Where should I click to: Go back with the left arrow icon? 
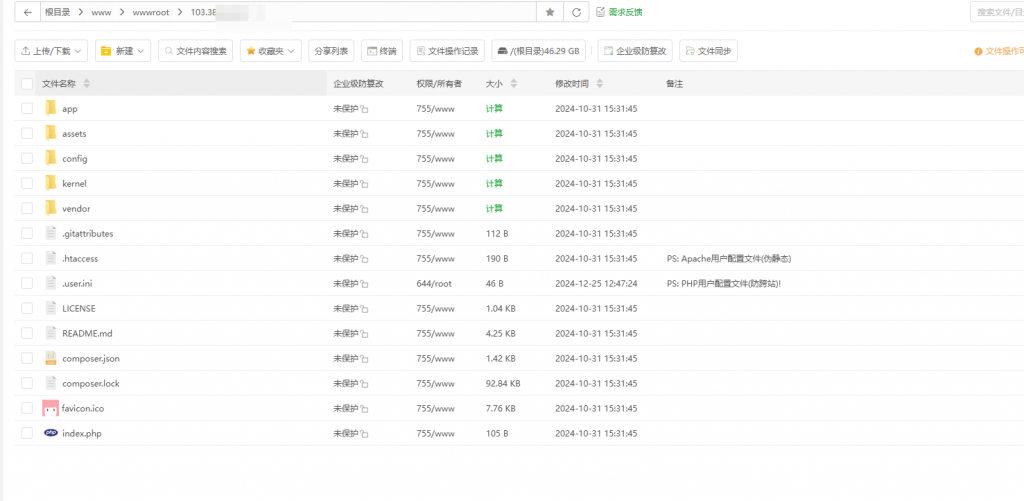pyautogui.click(x=27, y=12)
